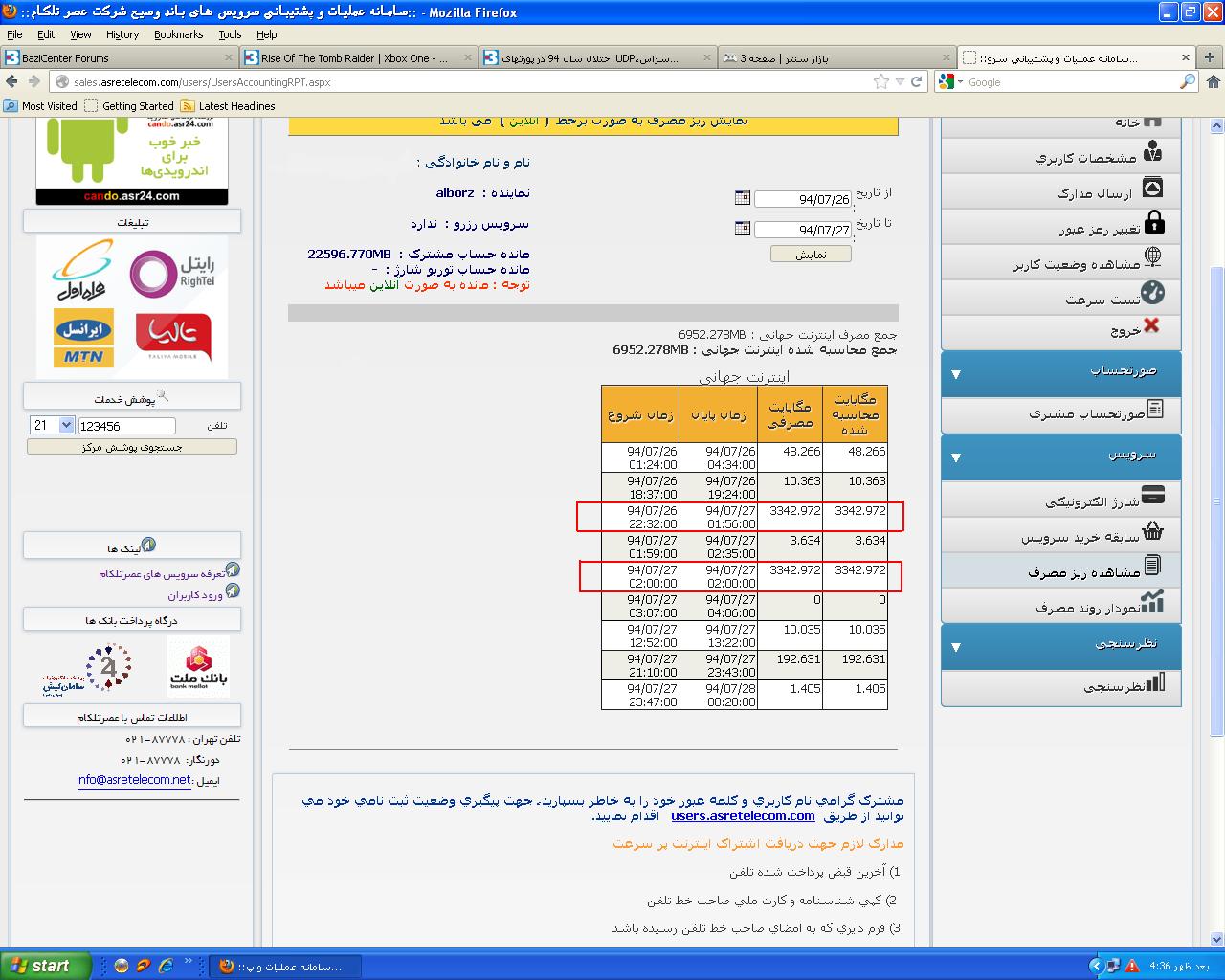Click the phone number input field
The image size is (1225, 980).
click(126, 426)
